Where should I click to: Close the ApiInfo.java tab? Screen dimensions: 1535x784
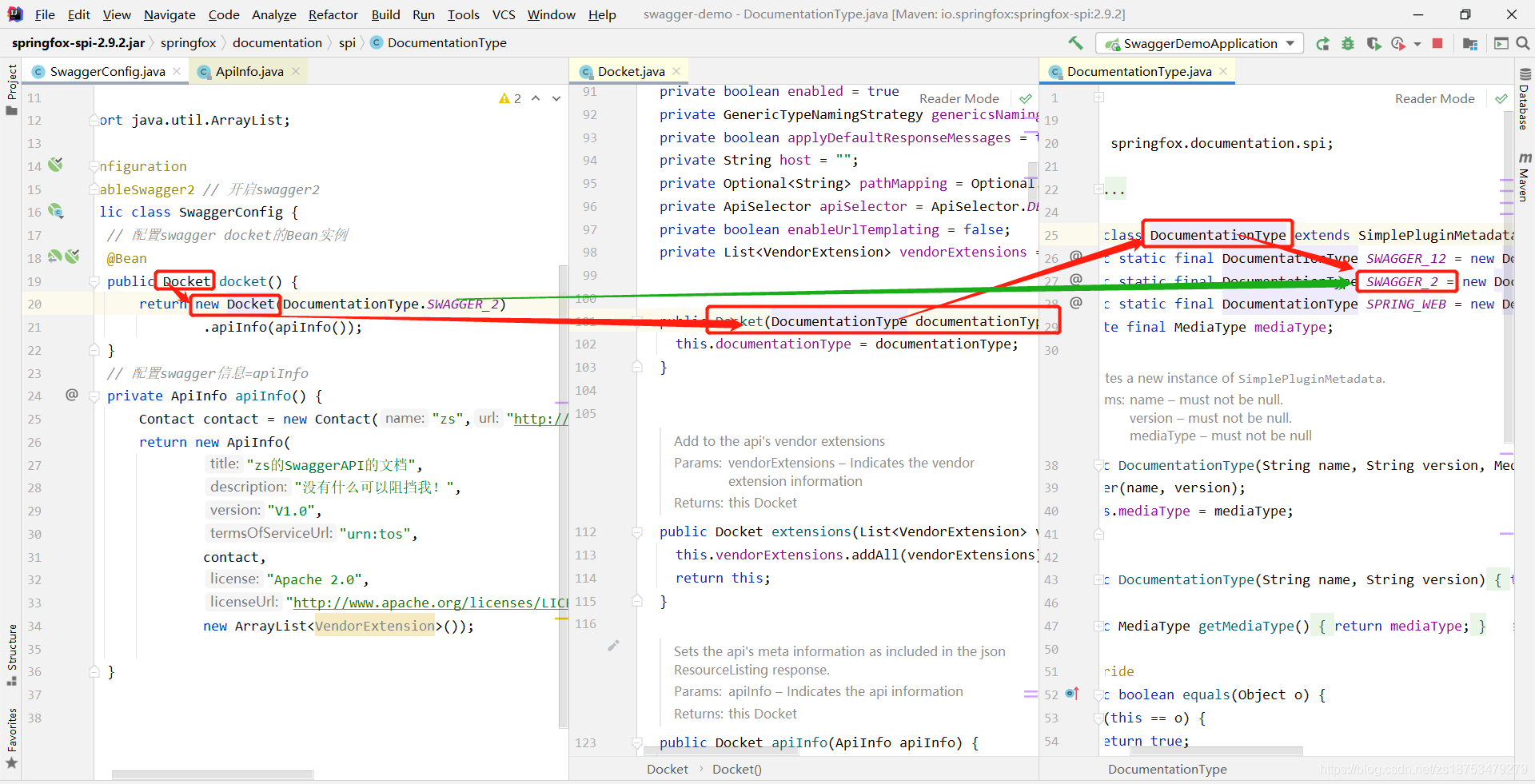tap(296, 71)
